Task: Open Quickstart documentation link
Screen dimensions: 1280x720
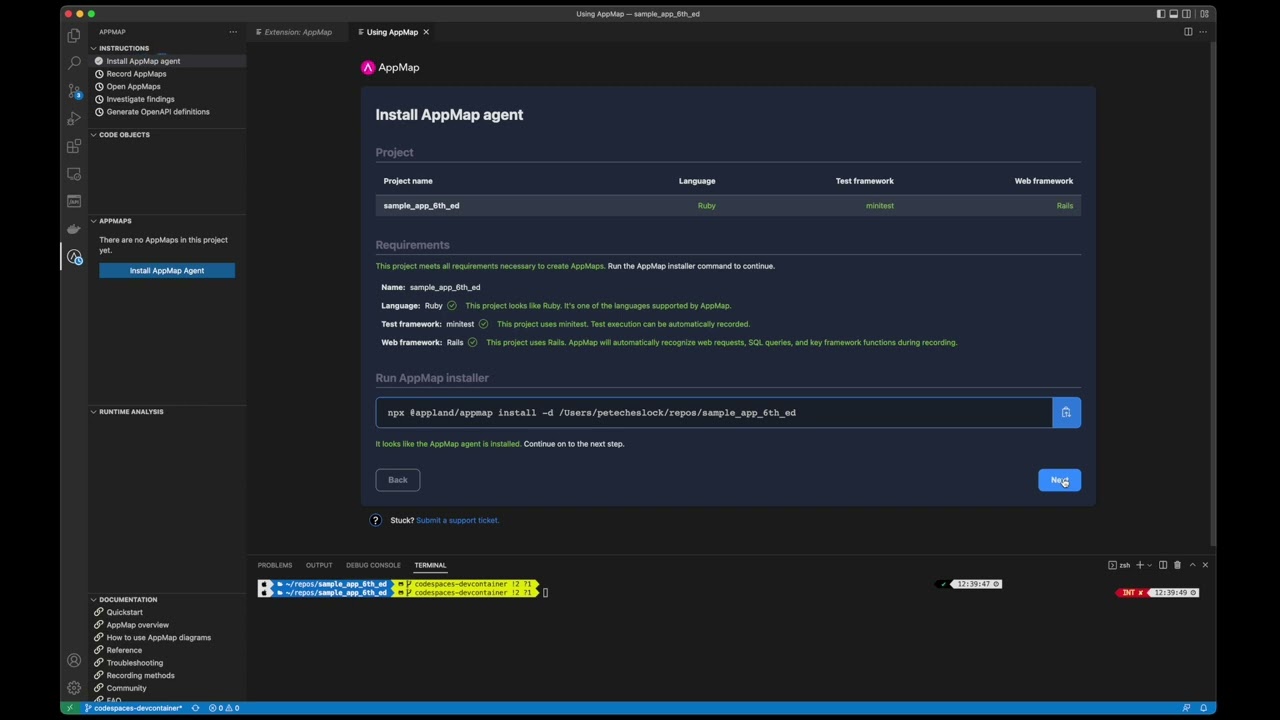Action: click(125, 612)
